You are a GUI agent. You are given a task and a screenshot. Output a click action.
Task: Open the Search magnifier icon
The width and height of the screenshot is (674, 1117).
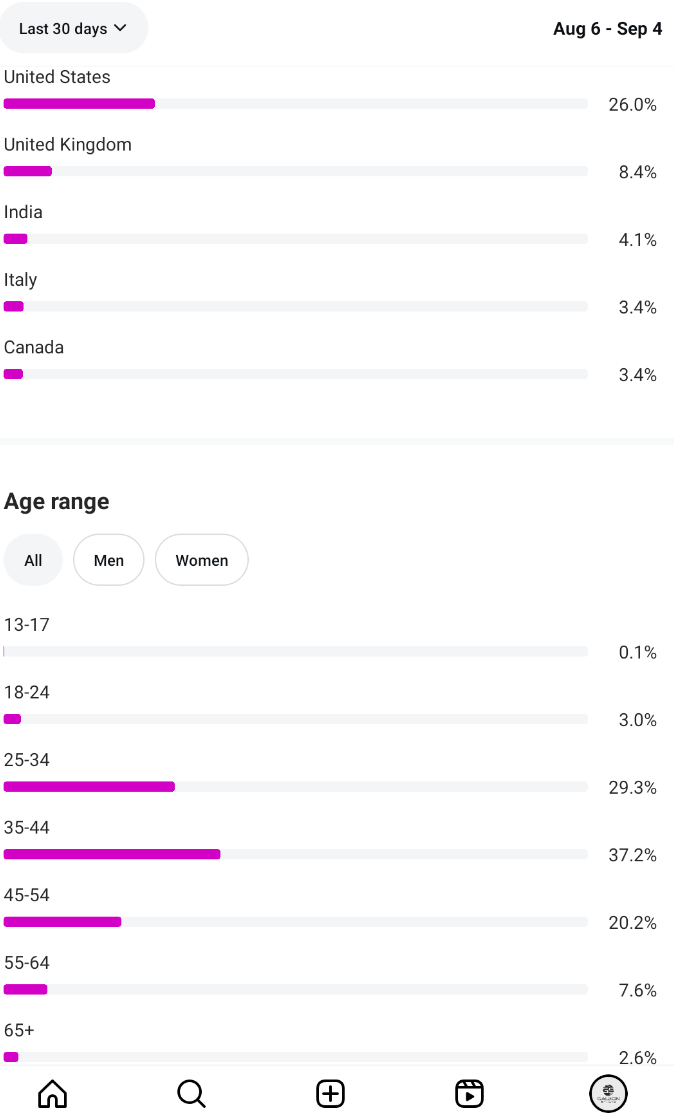point(191,1093)
